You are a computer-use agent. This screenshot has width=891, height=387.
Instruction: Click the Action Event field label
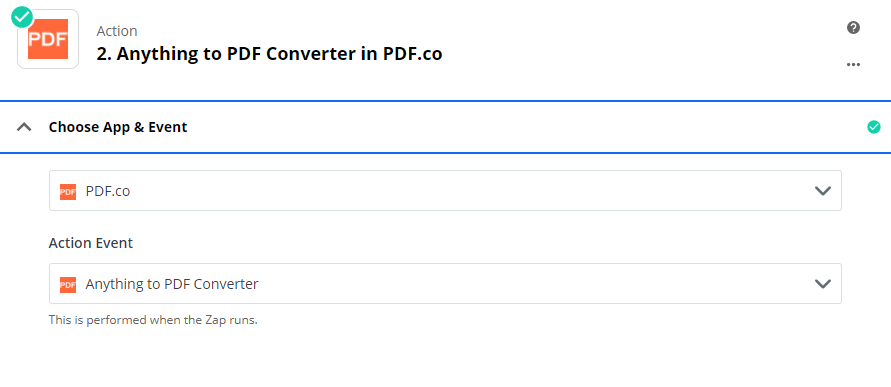[90, 243]
